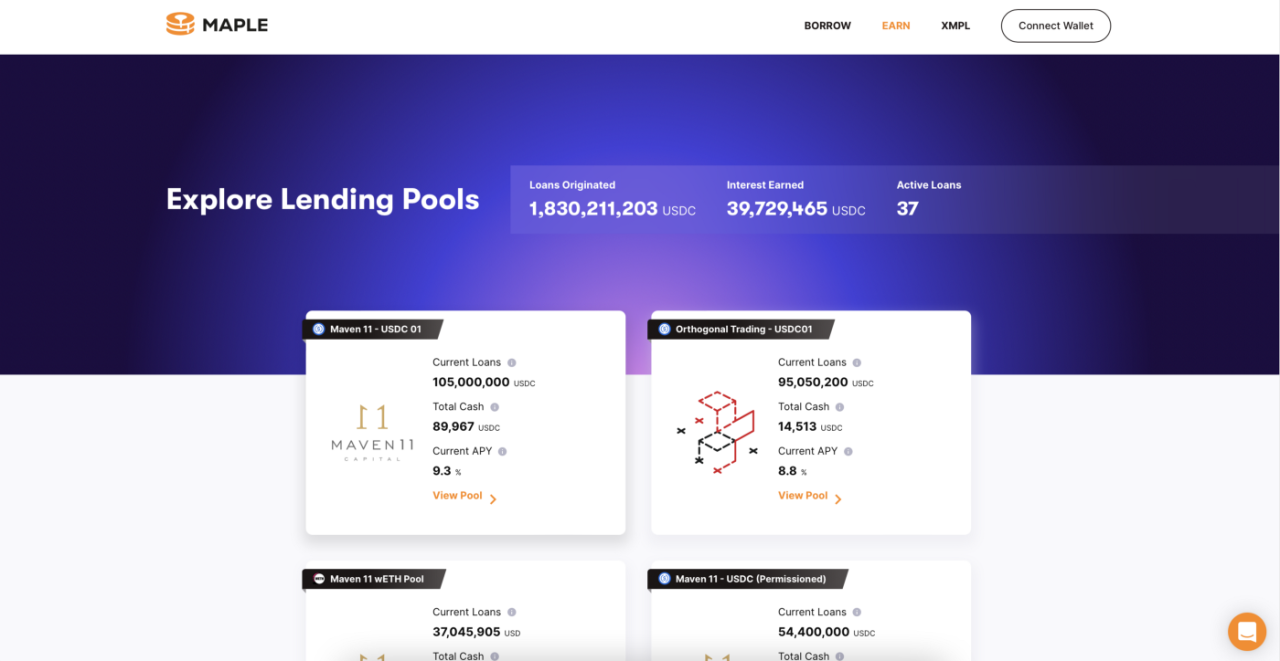The width and height of the screenshot is (1280, 661).
Task: Click the Maven 11 - USDC 01 pool title tag
Action: pyautogui.click(x=372, y=329)
